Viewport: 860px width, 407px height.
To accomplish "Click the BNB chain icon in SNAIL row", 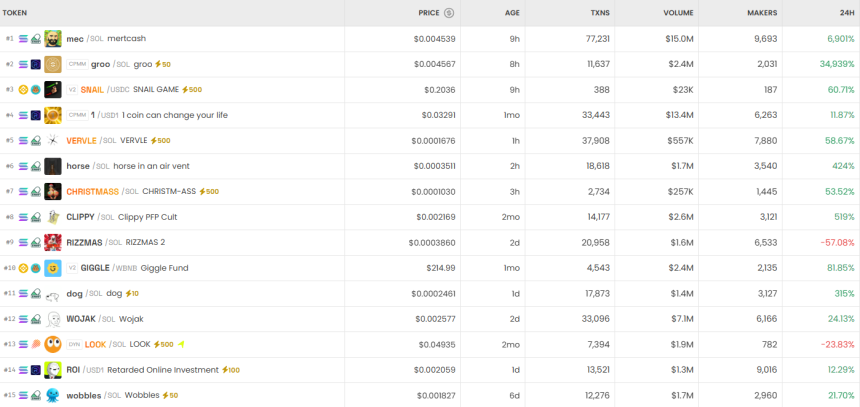I will [x=23, y=90].
